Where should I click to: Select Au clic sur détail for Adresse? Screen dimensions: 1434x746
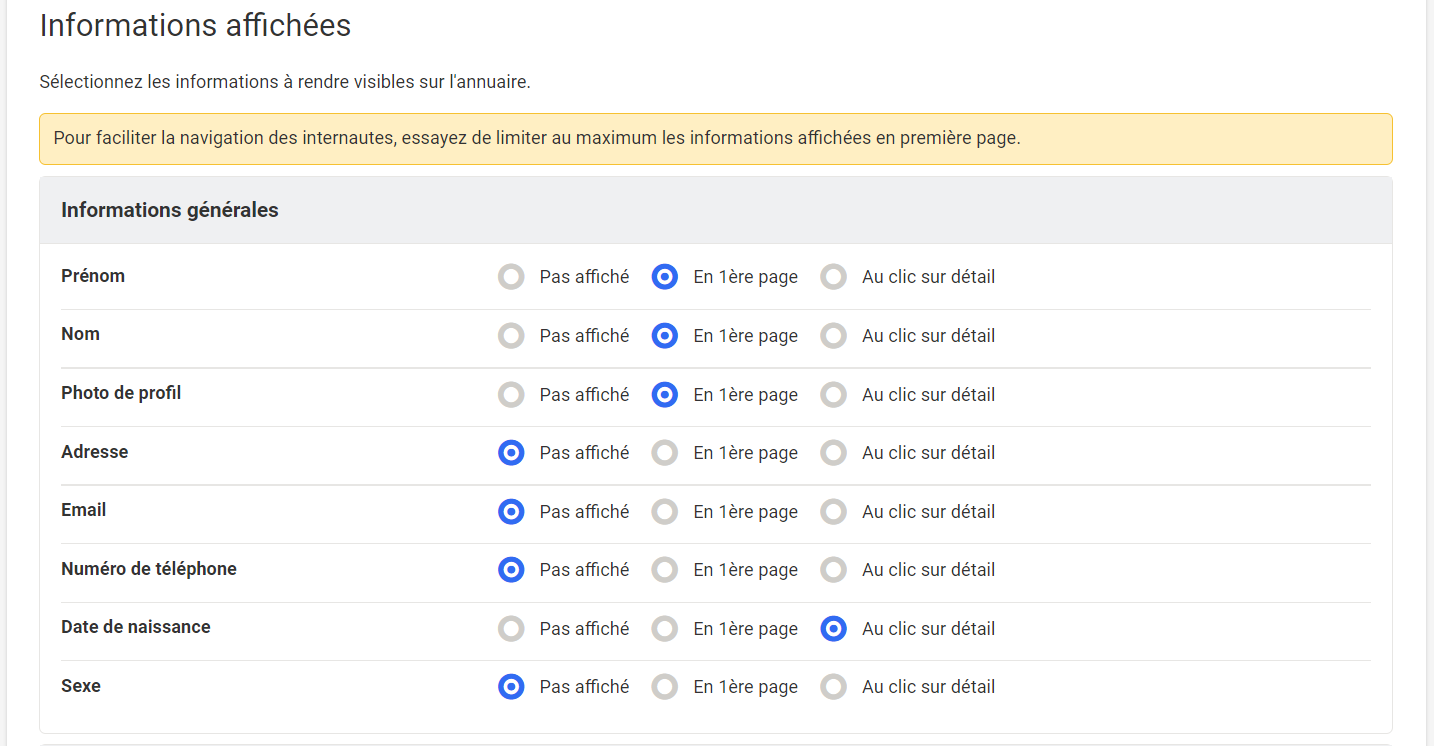pos(834,453)
